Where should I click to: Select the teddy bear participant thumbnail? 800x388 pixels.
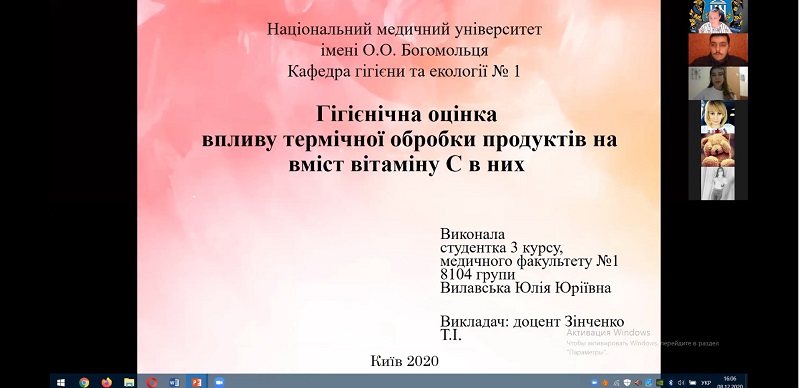click(x=718, y=150)
